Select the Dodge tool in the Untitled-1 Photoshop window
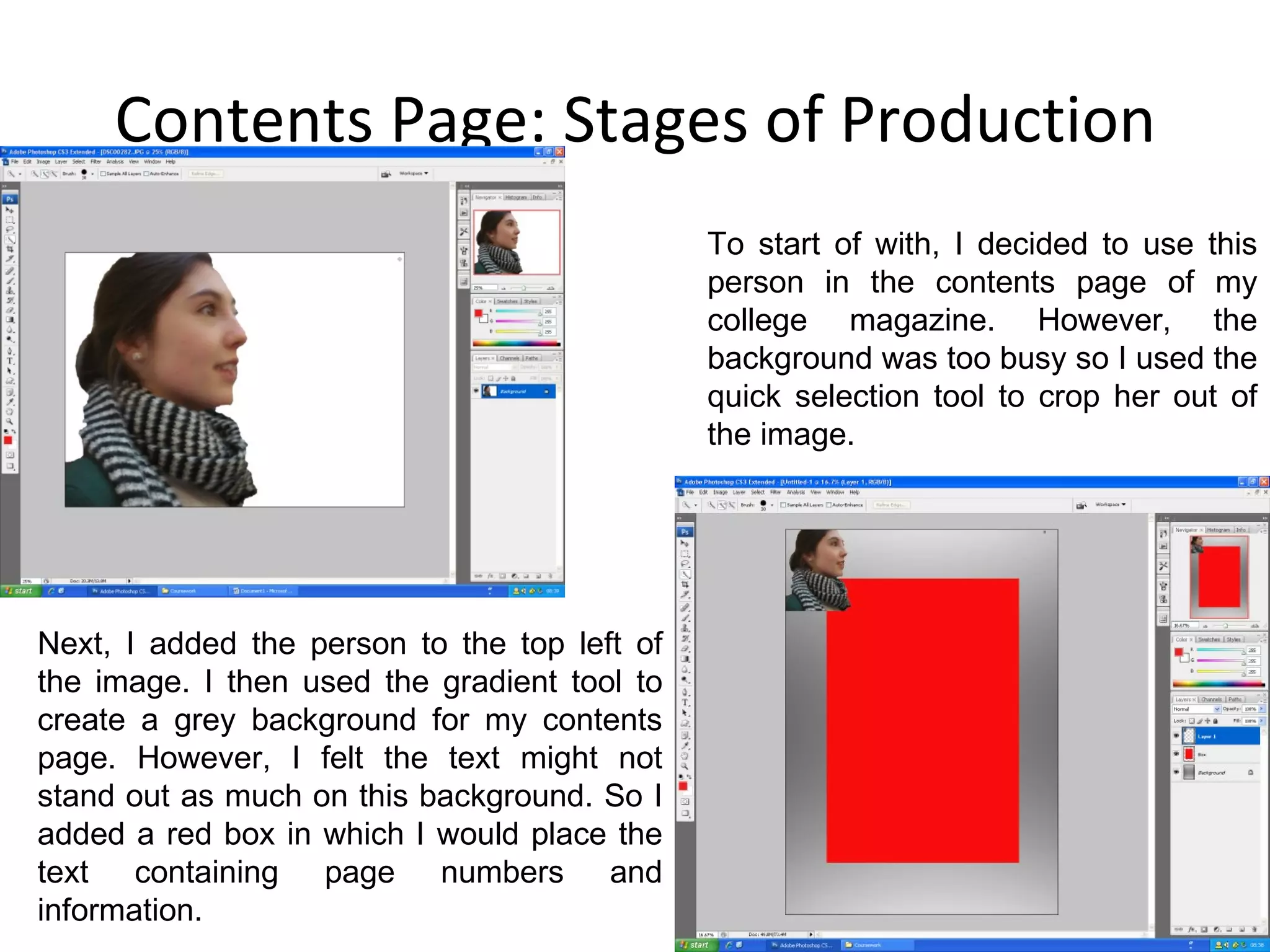This screenshot has width=1270, height=952. click(685, 679)
